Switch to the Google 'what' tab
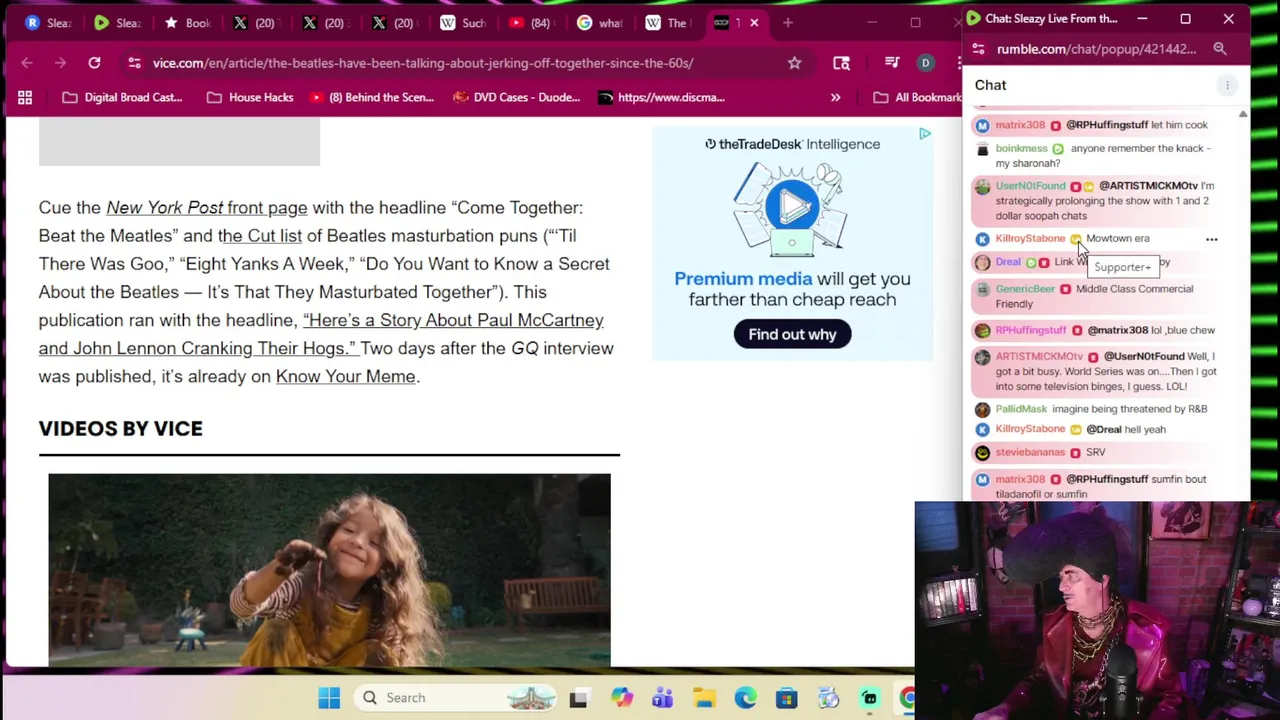 pyautogui.click(x=599, y=22)
